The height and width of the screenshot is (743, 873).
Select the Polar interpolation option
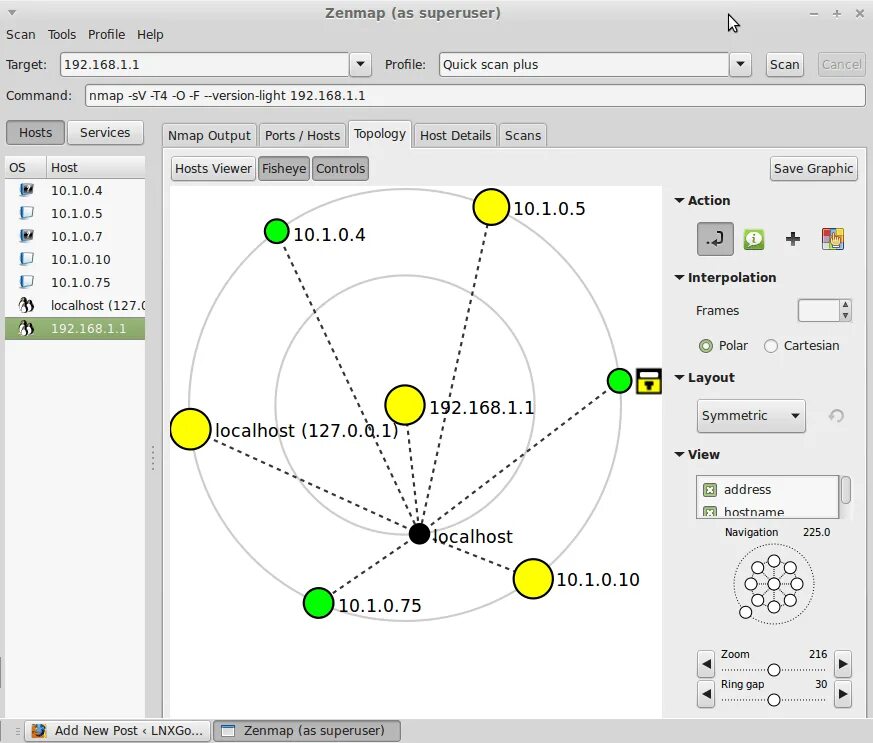tap(705, 346)
